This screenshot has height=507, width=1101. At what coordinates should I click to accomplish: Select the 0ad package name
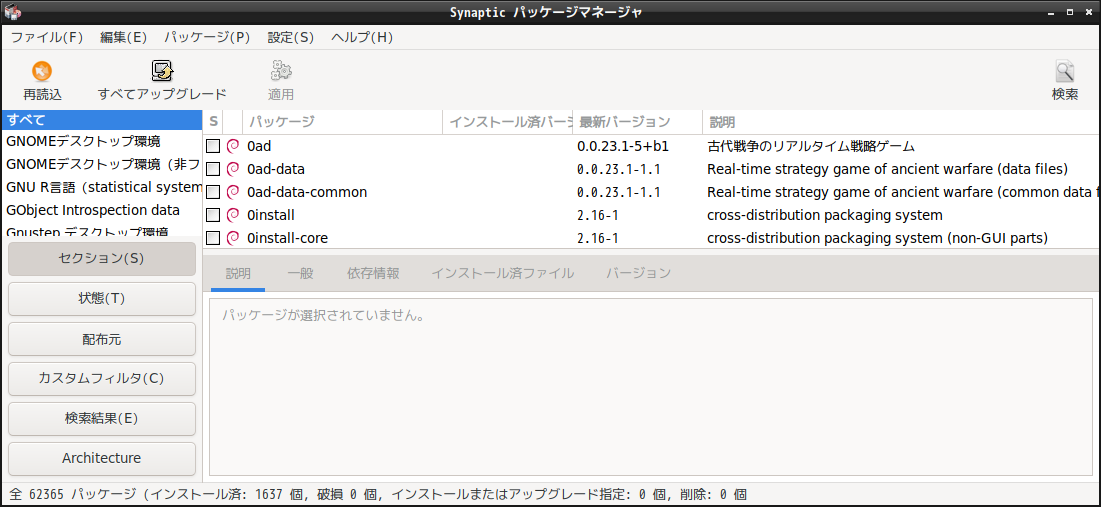259,146
